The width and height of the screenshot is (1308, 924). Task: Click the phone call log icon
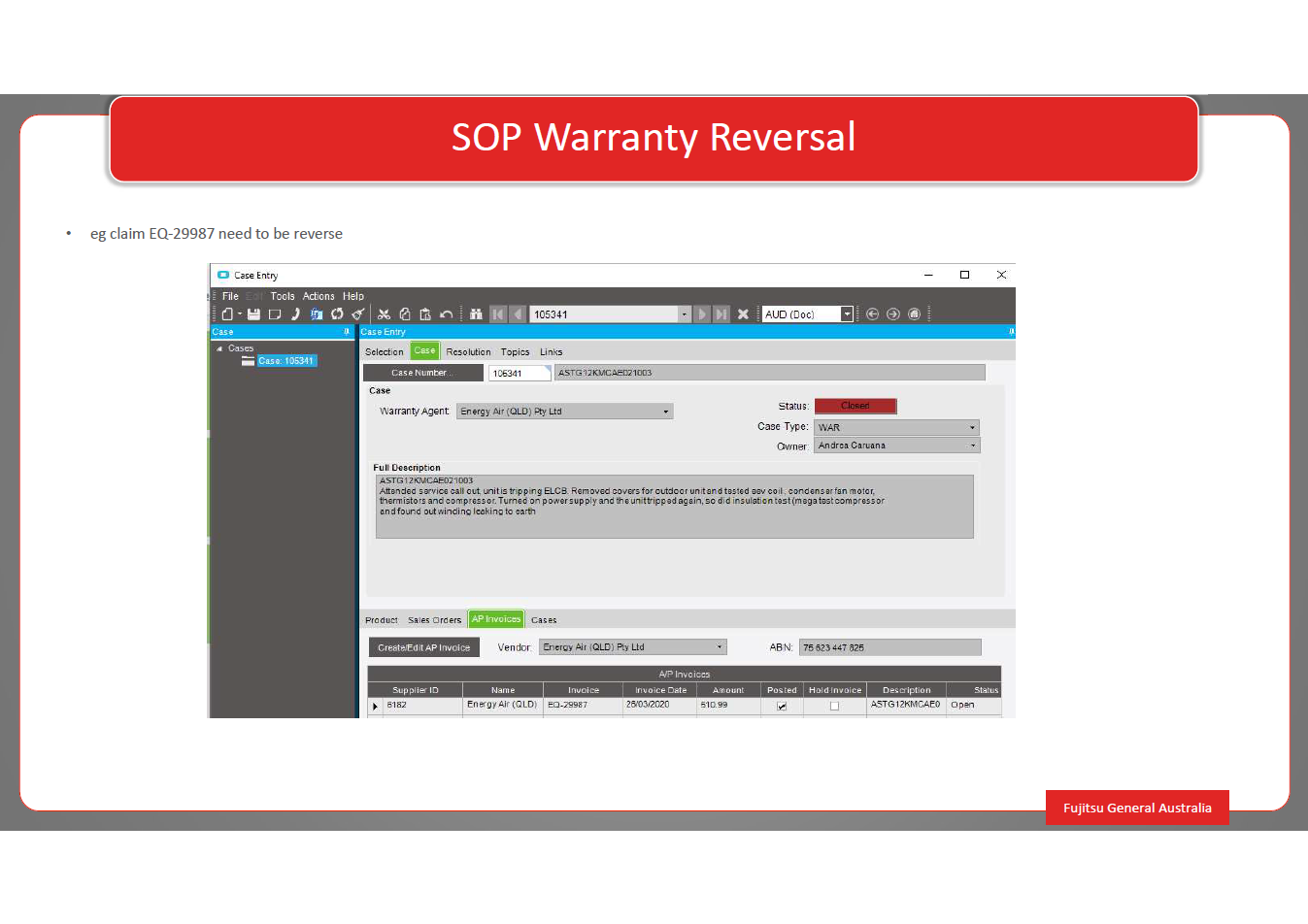click(295, 313)
